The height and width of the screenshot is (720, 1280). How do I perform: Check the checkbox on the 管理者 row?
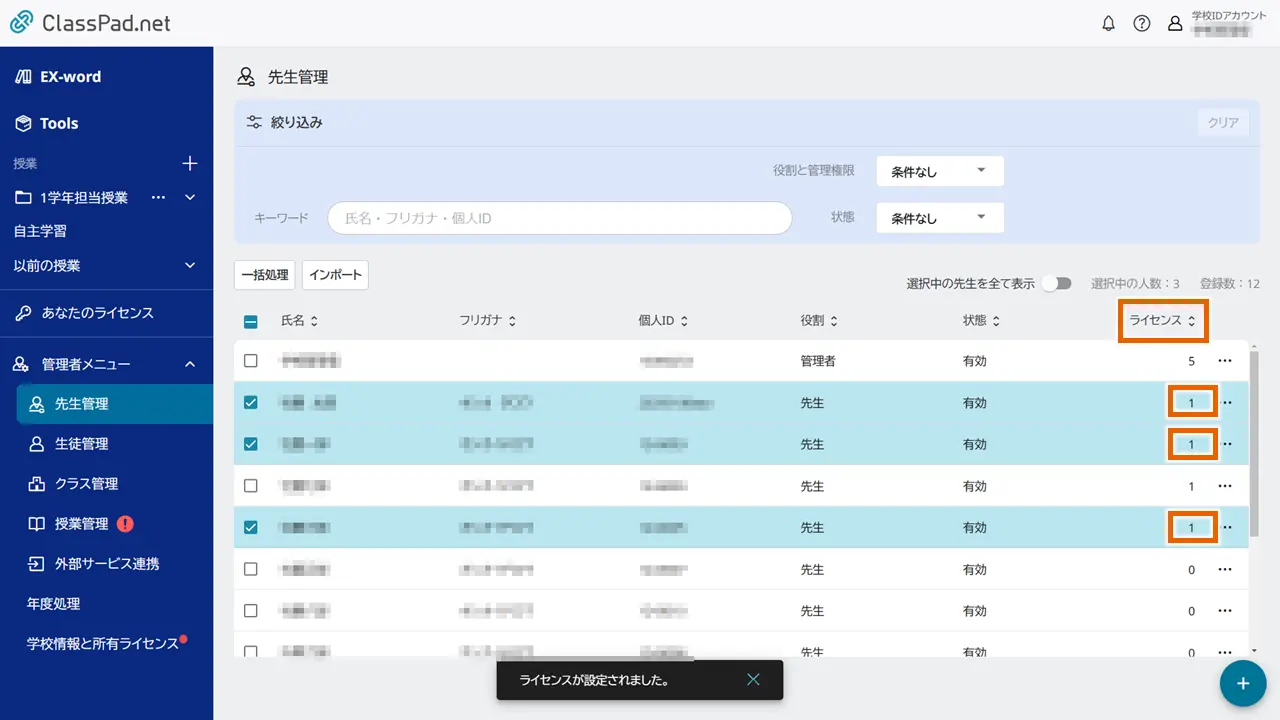tap(251, 361)
